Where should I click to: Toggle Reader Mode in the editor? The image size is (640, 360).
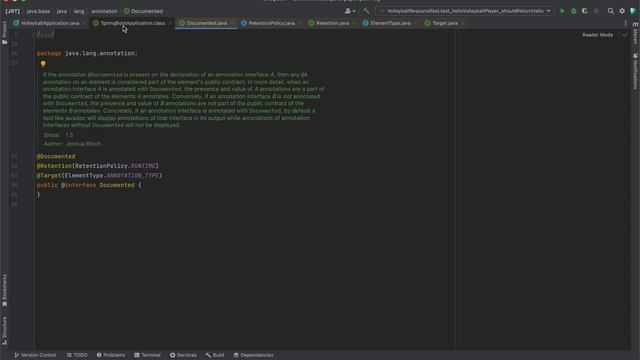click(x=597, y=35)
